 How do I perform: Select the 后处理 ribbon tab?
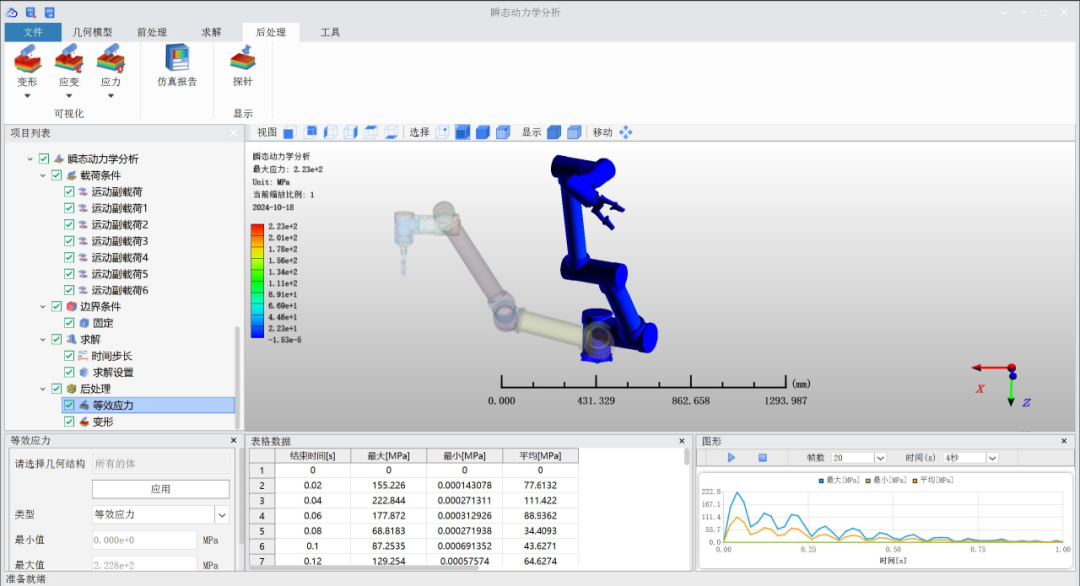[271, 32]
